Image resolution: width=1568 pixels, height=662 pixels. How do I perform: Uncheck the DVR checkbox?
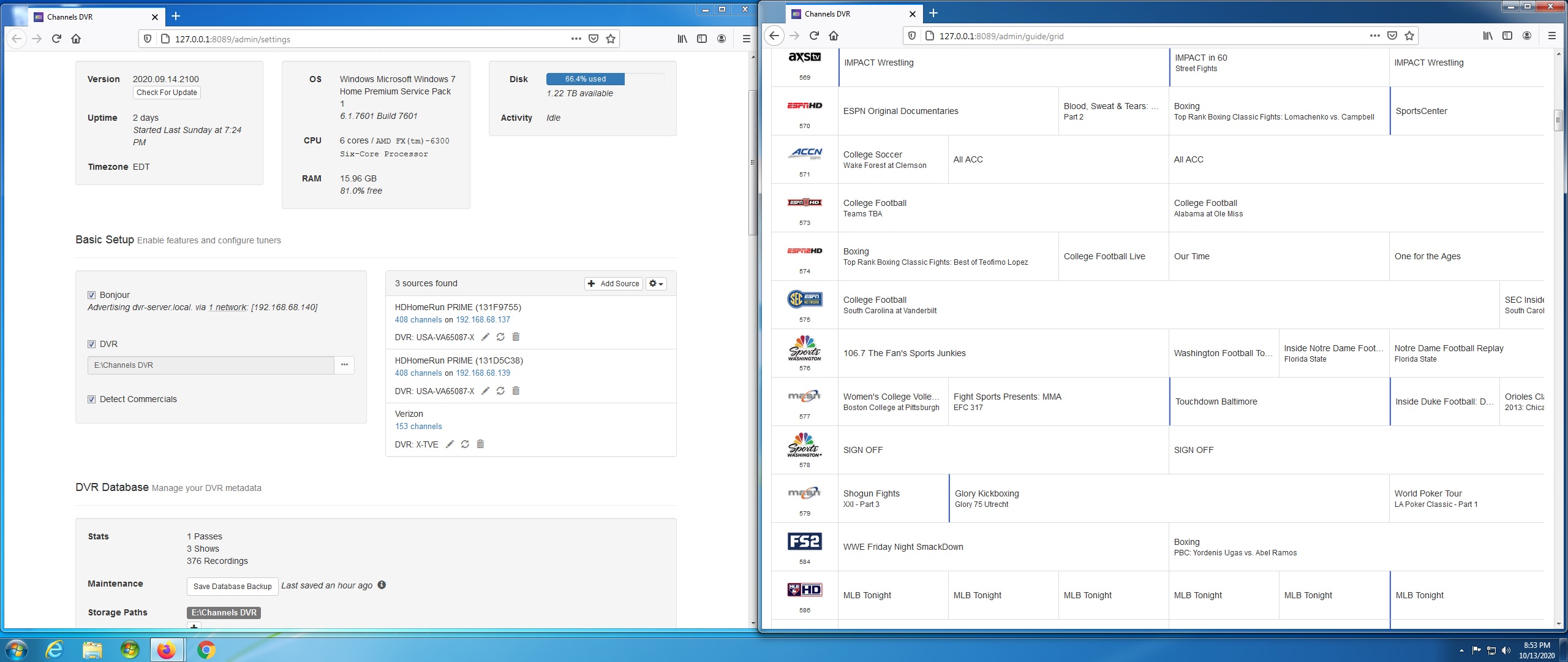click(x=91, y=344)
